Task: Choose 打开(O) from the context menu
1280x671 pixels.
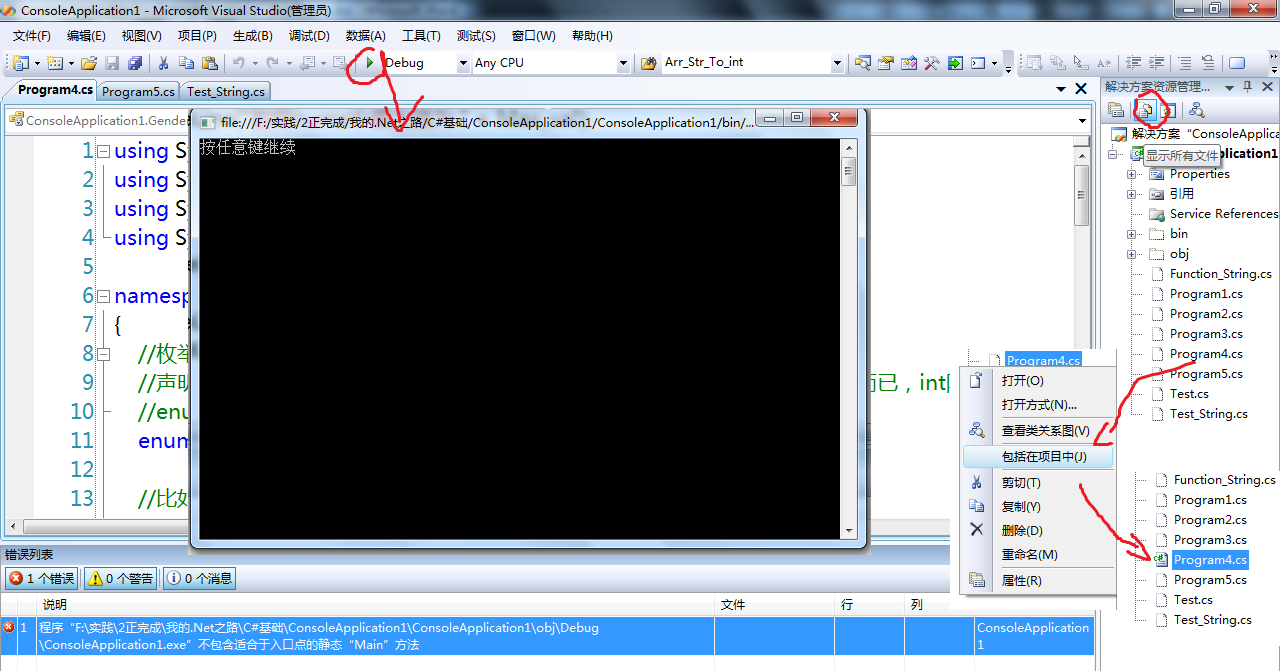Action: point(1038,381)
